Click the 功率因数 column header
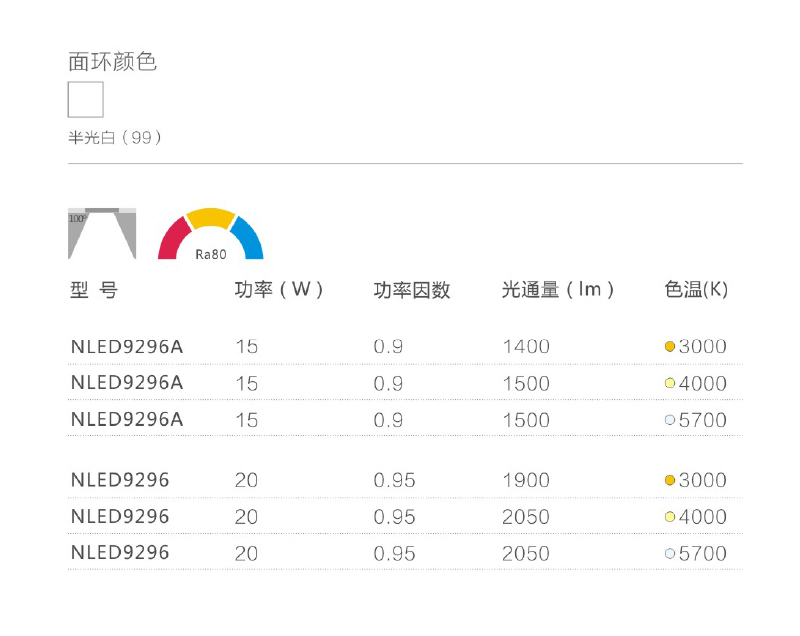 412,290
